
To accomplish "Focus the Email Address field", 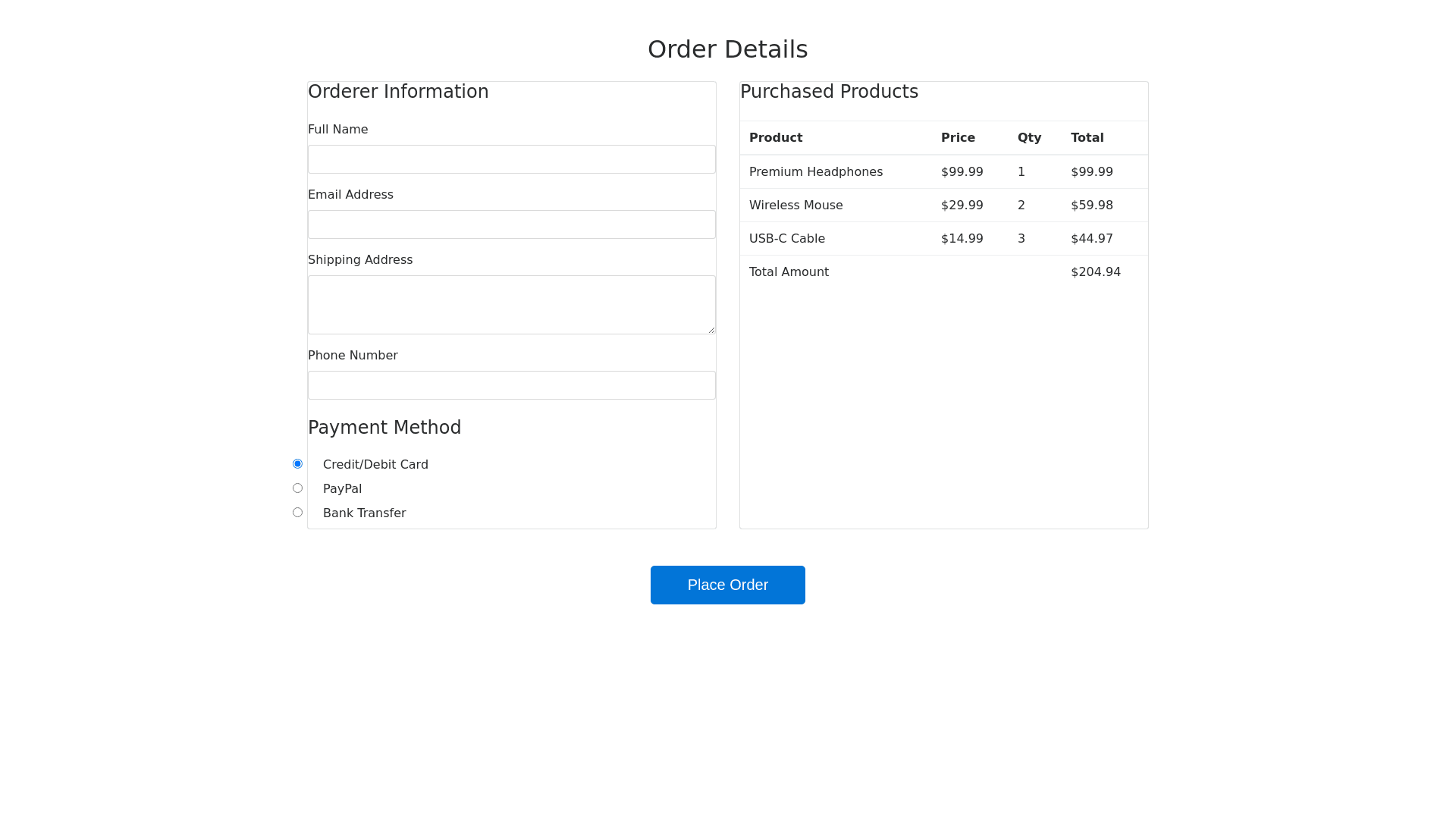I will pyautogui.click(x=511, y=224).
